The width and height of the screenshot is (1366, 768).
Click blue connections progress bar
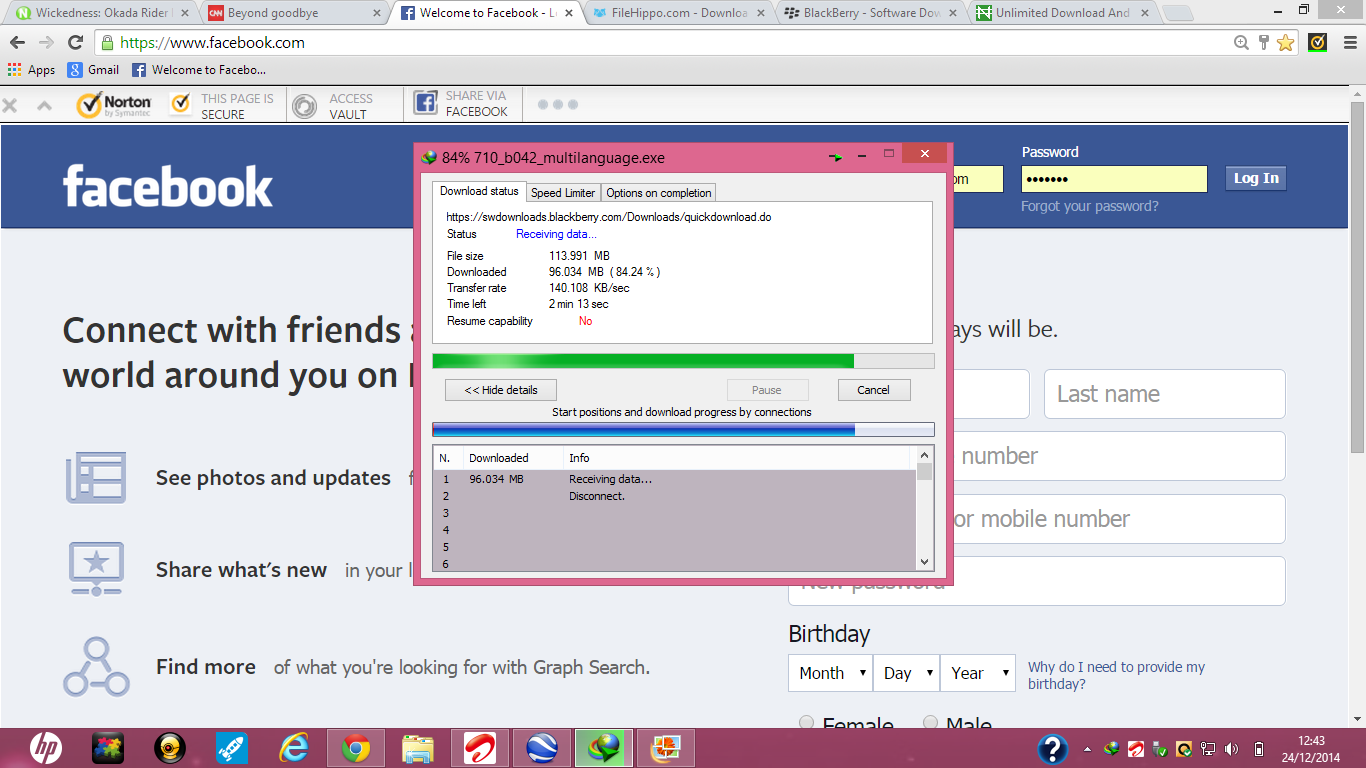[x=683, y=429]
